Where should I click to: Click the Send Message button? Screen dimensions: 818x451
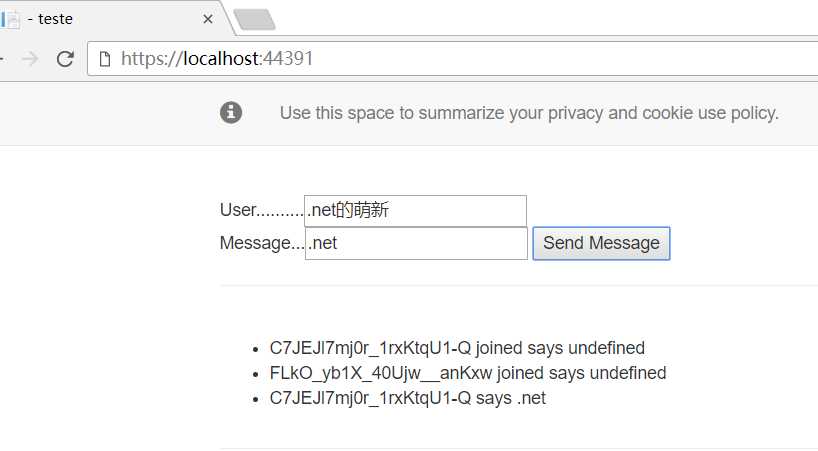click(602, 243)
